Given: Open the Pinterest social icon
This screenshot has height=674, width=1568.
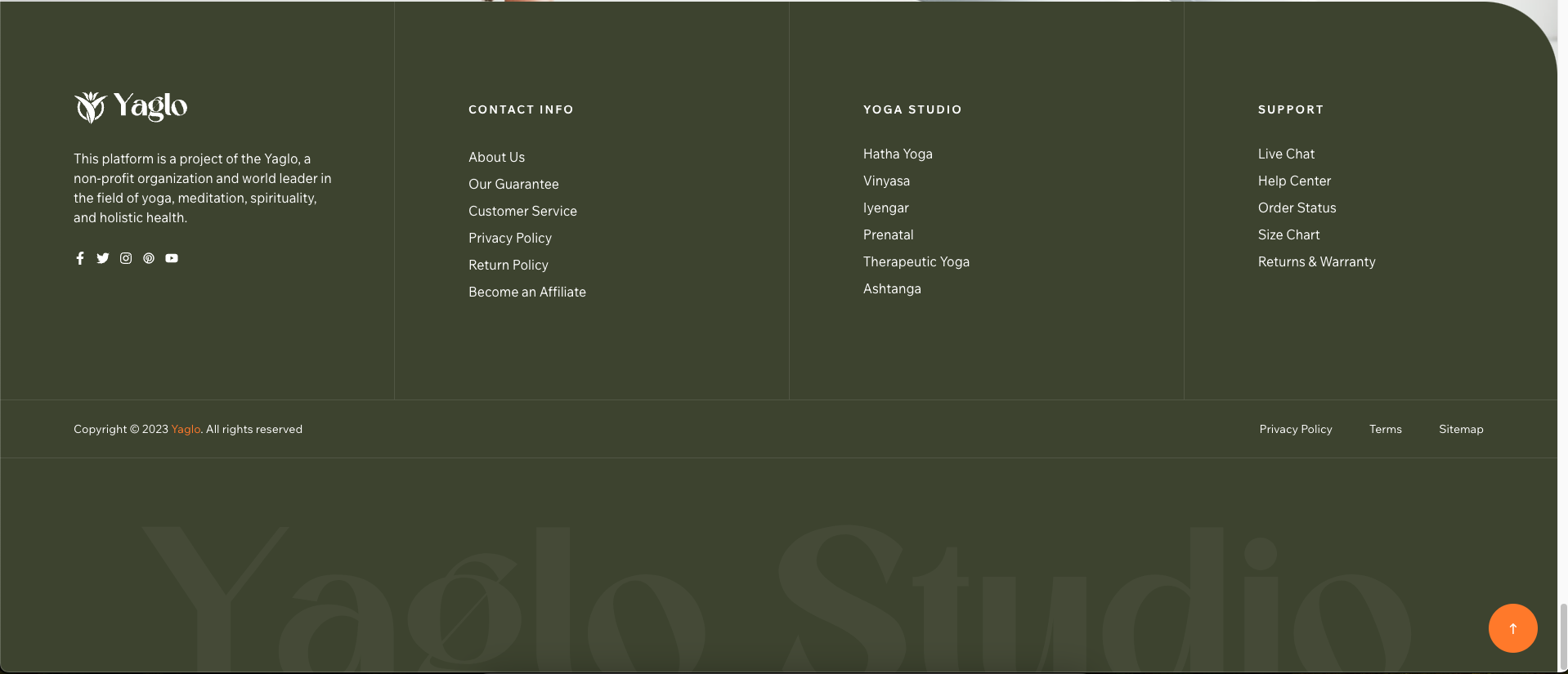Looking at the screenshot, I should 149,258.
